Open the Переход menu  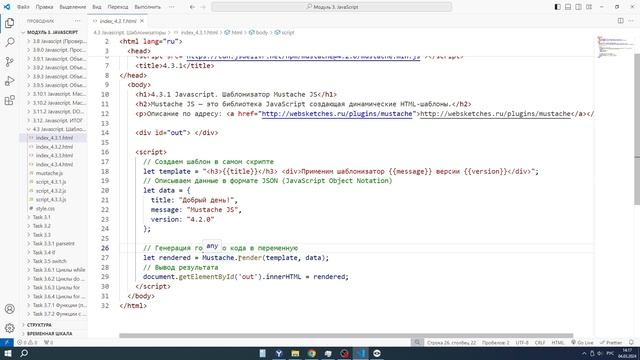(118, 7)
